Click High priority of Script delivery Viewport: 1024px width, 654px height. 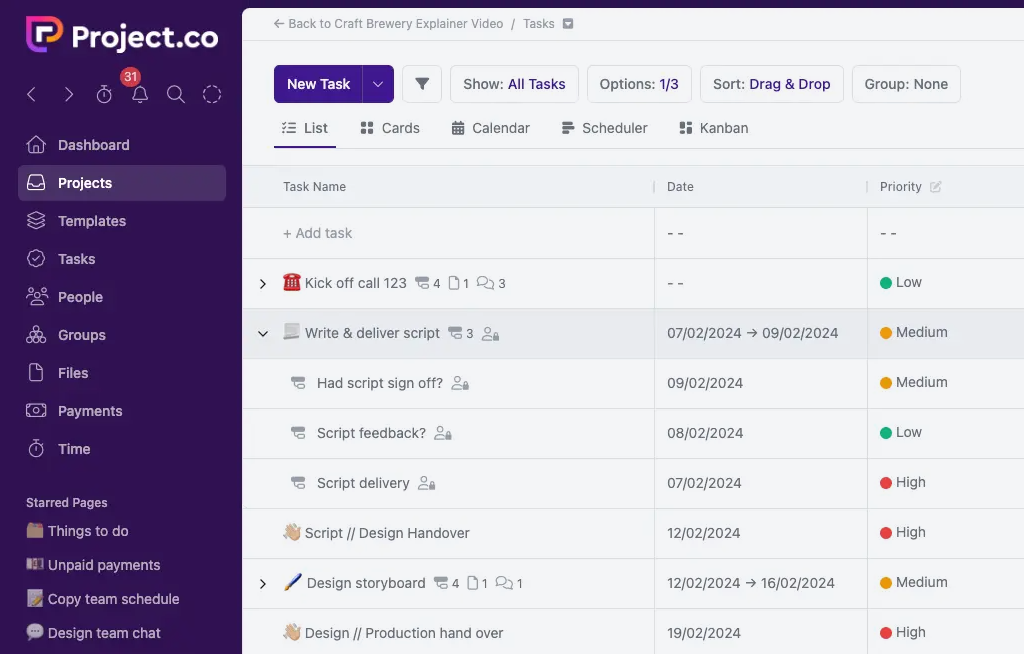point(903,482)
